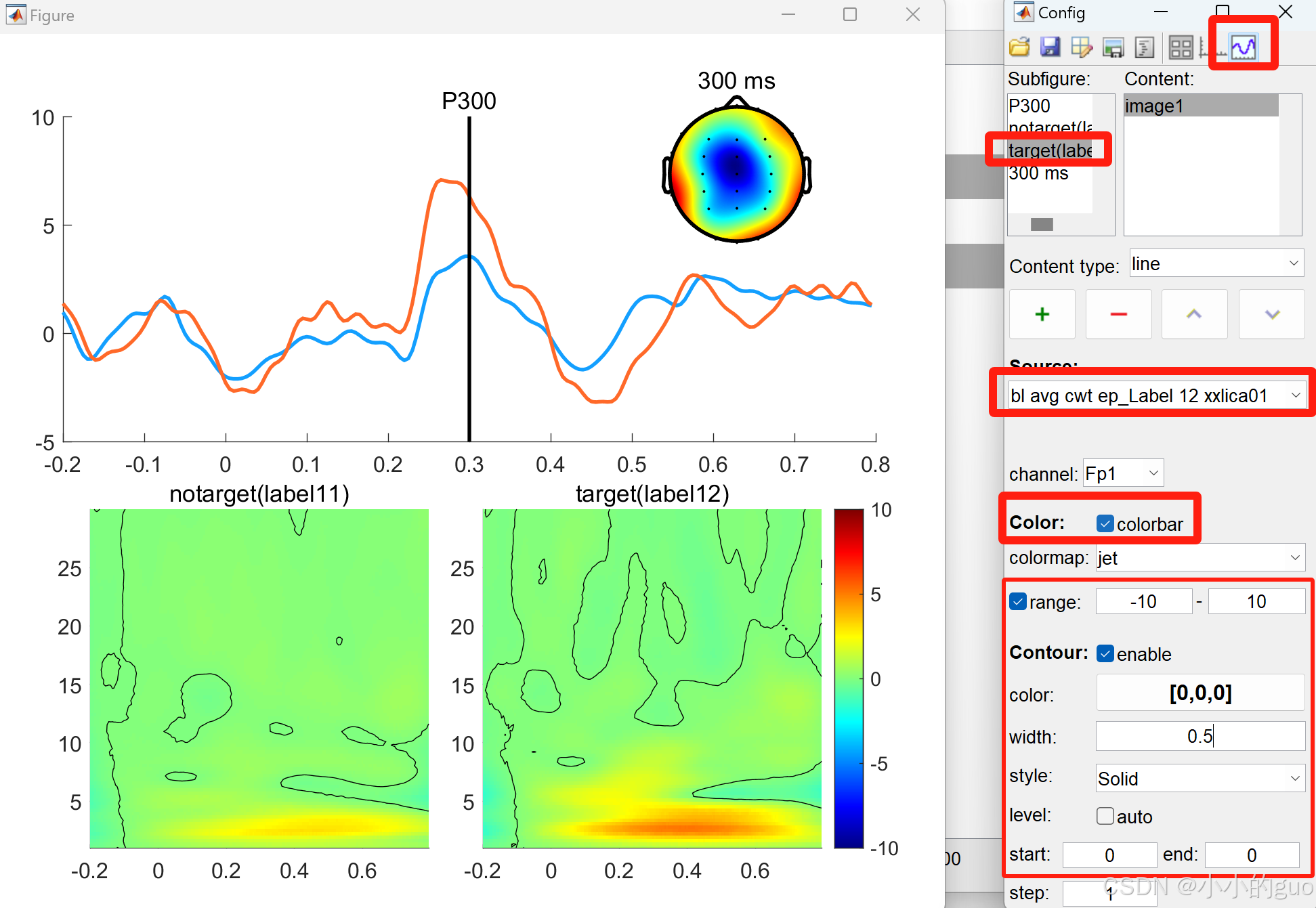Open the contour style Solid dropdown
The width and height of the screenshot is (1316, 908).
pyautogui.click(x=1201, y=779)
